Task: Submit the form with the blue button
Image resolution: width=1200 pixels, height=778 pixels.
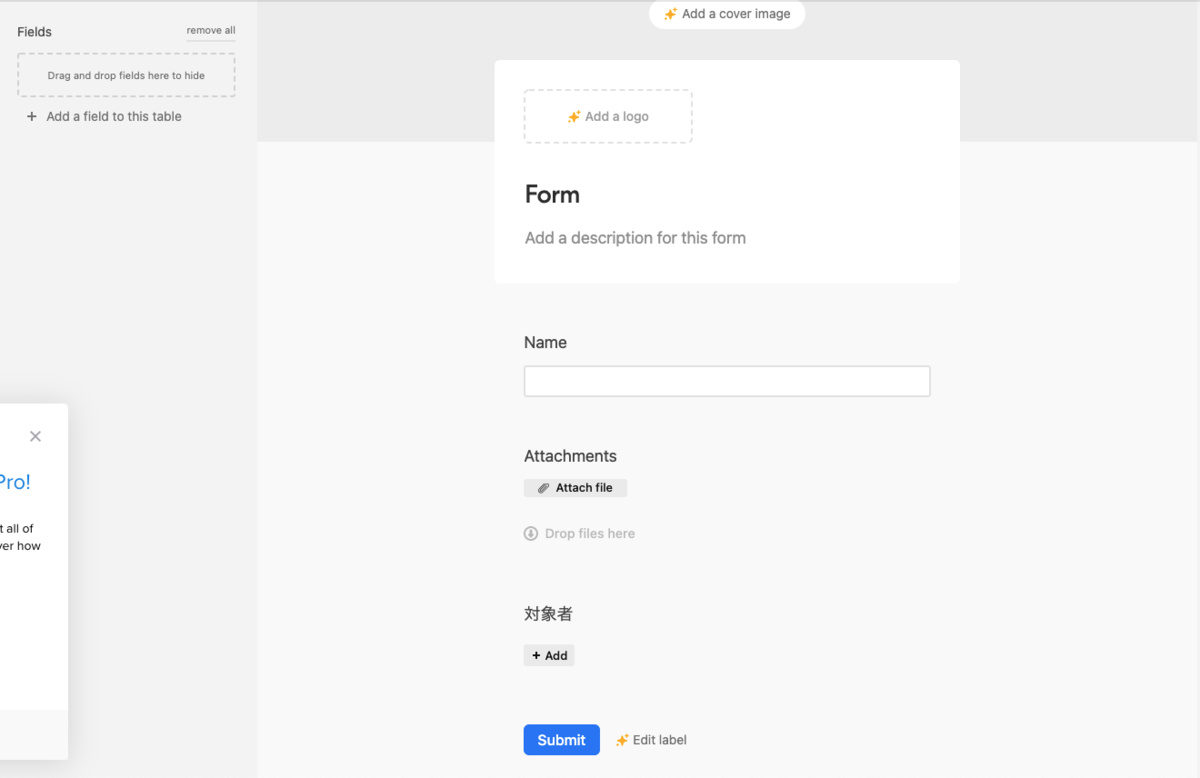Action: pyautogui.click(x=562, y=740)
